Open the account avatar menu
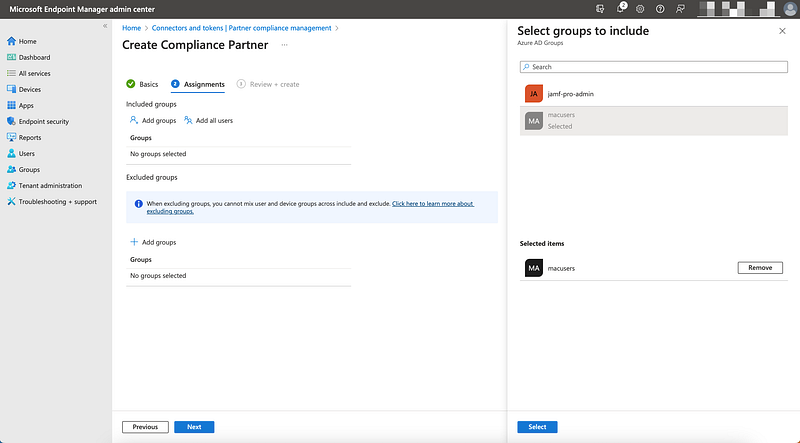The width and height of the screenshot is (800, 443). click(x=790, y=9)
